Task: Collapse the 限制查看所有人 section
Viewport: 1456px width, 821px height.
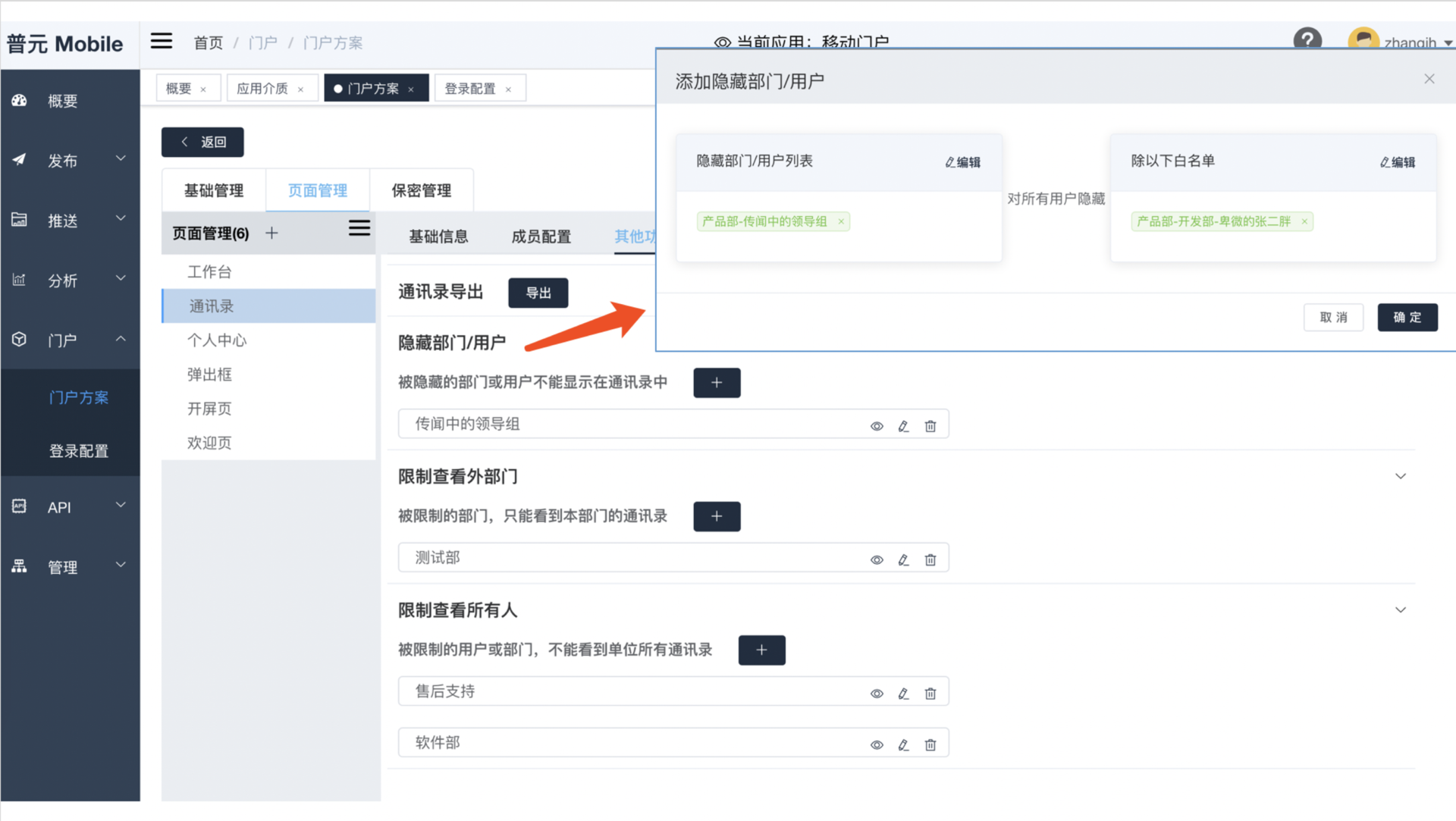Action: coord(1400,609)
